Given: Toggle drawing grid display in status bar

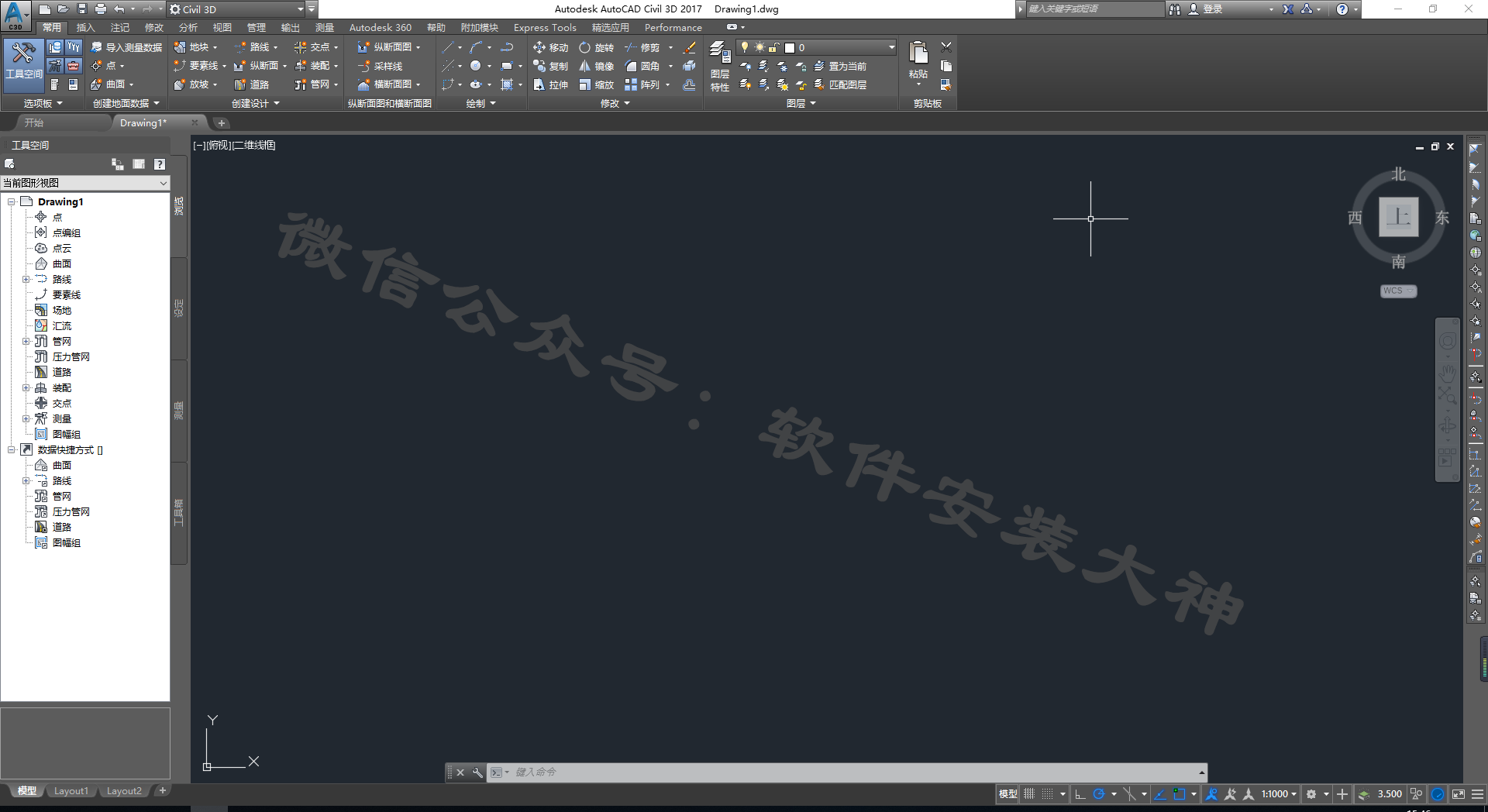Looking at the screenshot, I should (1029, 794).
